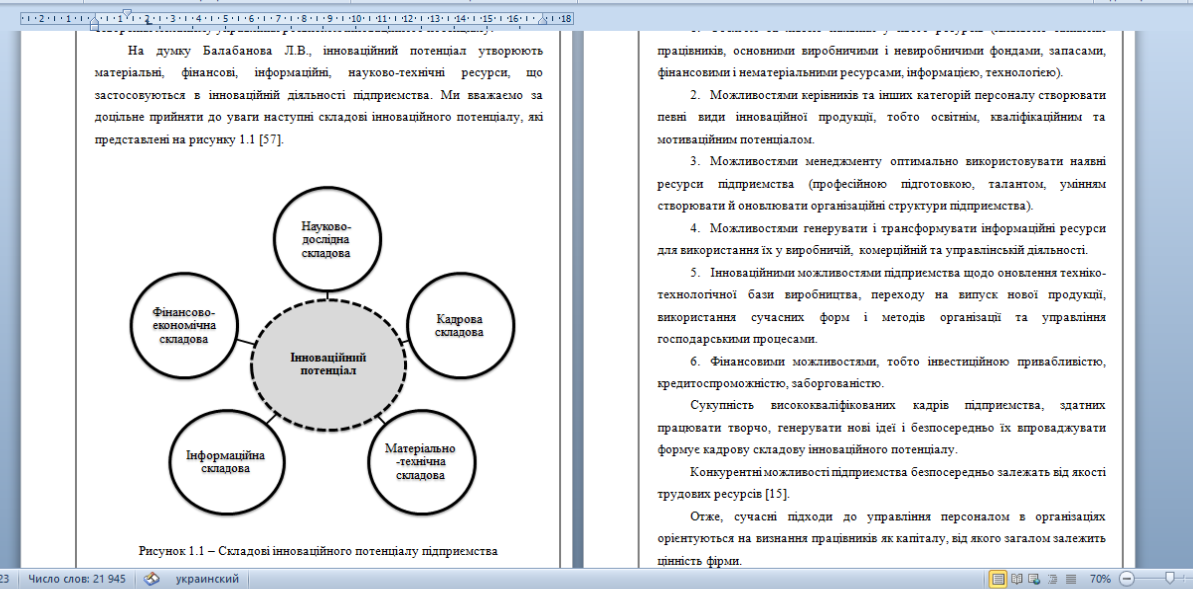Select the first line indent marker on ruler
This screenshot has height=589, width=1193.
click(128, 13)
